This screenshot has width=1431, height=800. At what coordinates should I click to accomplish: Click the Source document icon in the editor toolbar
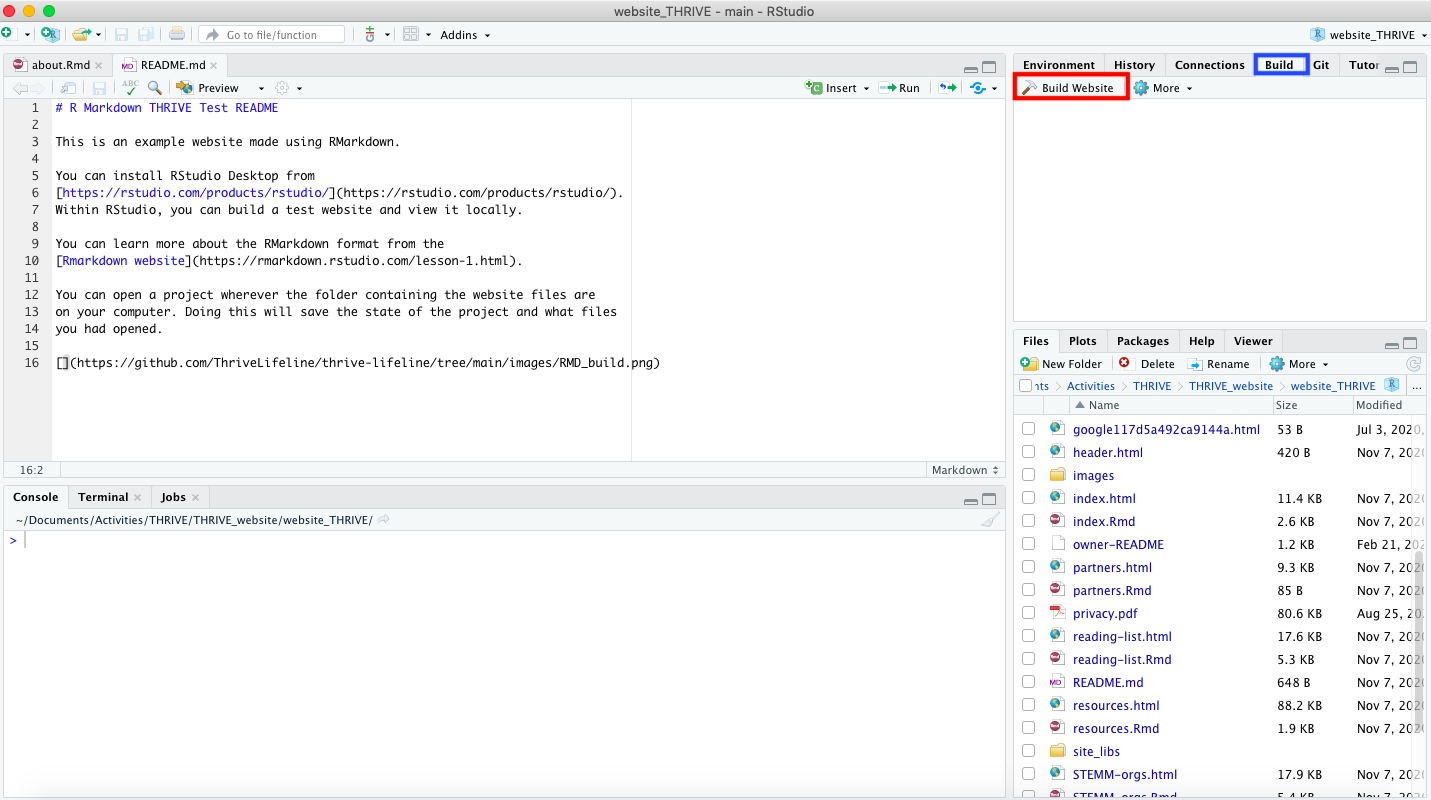coord(978,88)
